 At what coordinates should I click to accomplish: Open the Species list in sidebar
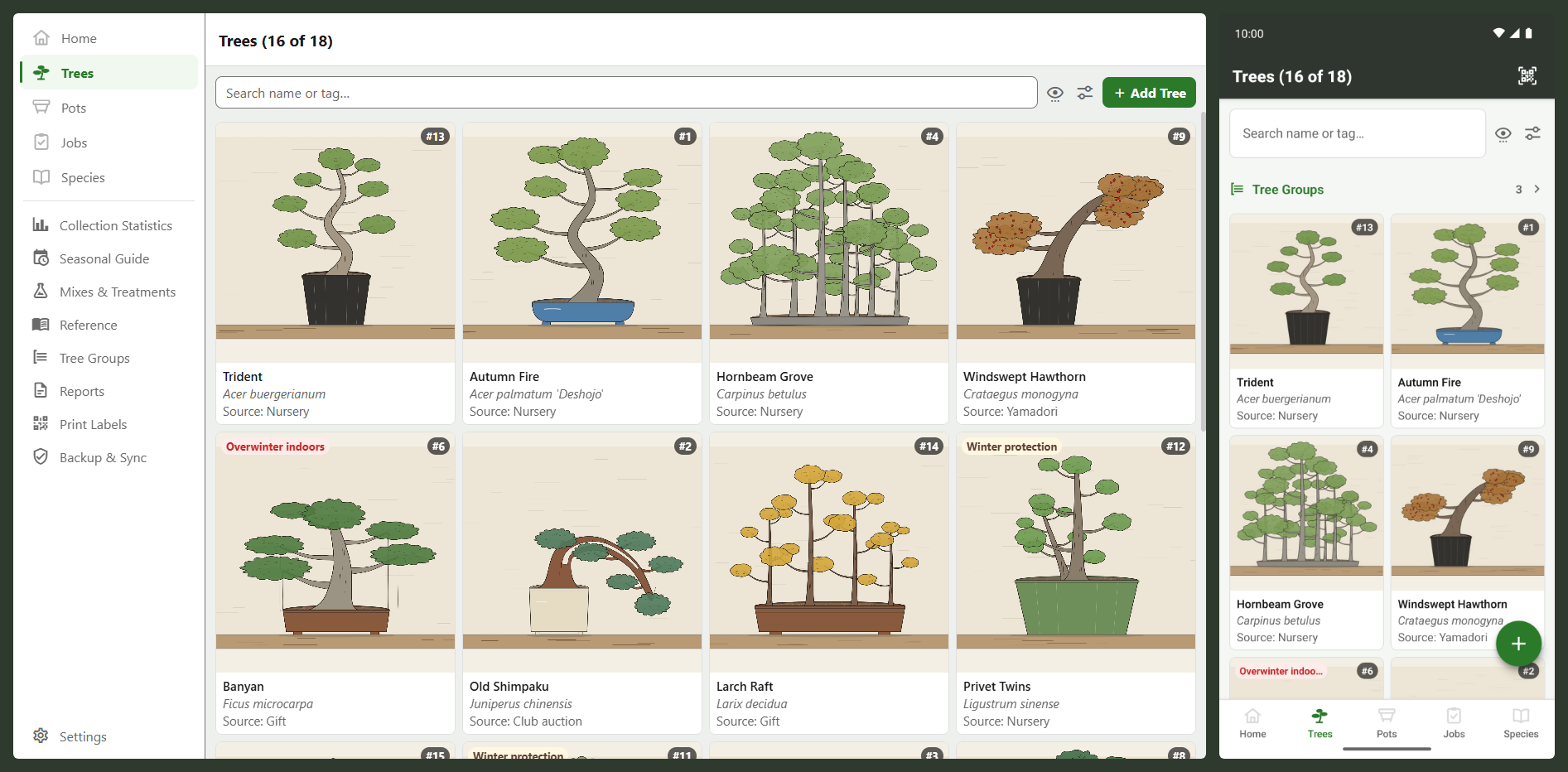tap(109, 177)
